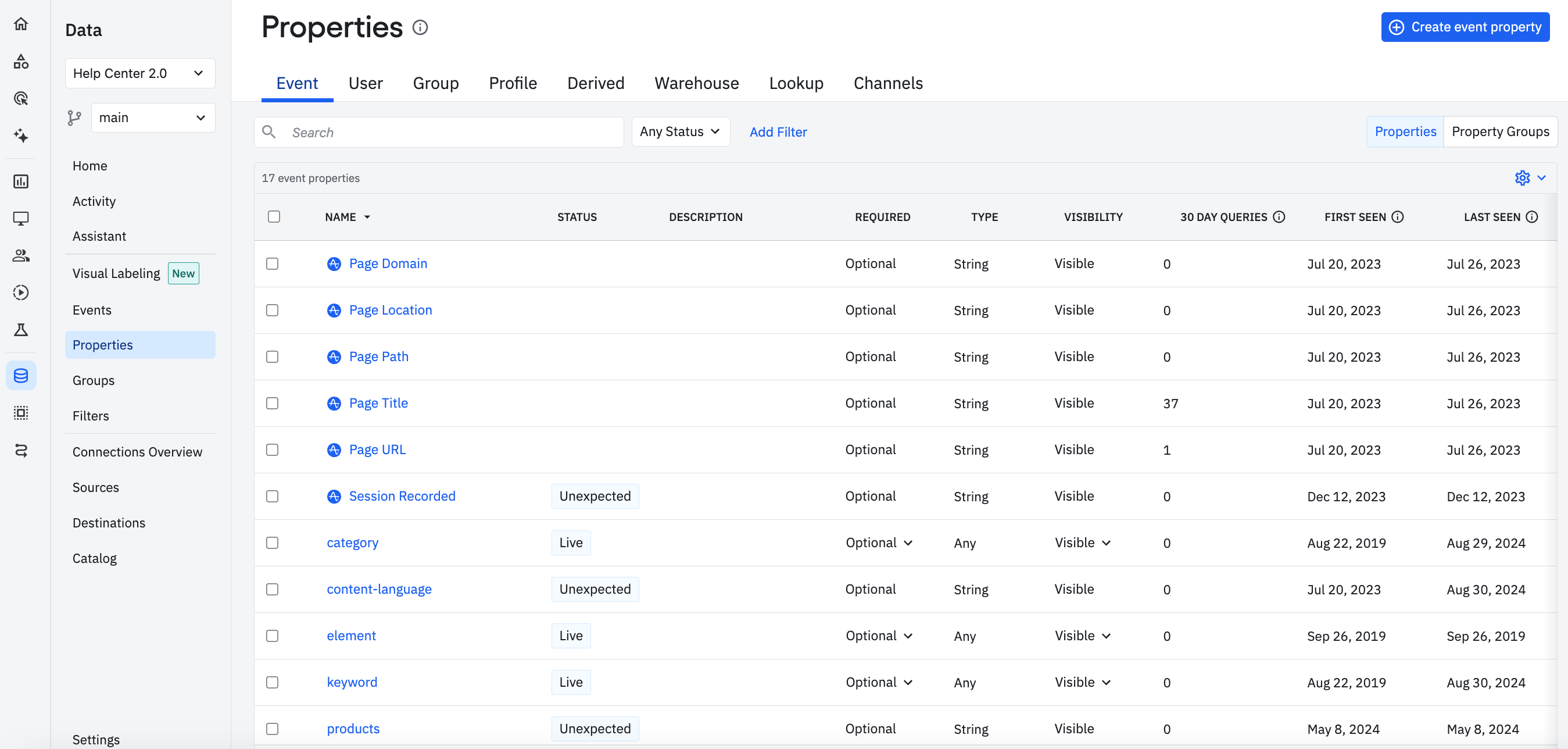
Task: Check the row checkbox for Session Recorded
Action: click(272, 496)
